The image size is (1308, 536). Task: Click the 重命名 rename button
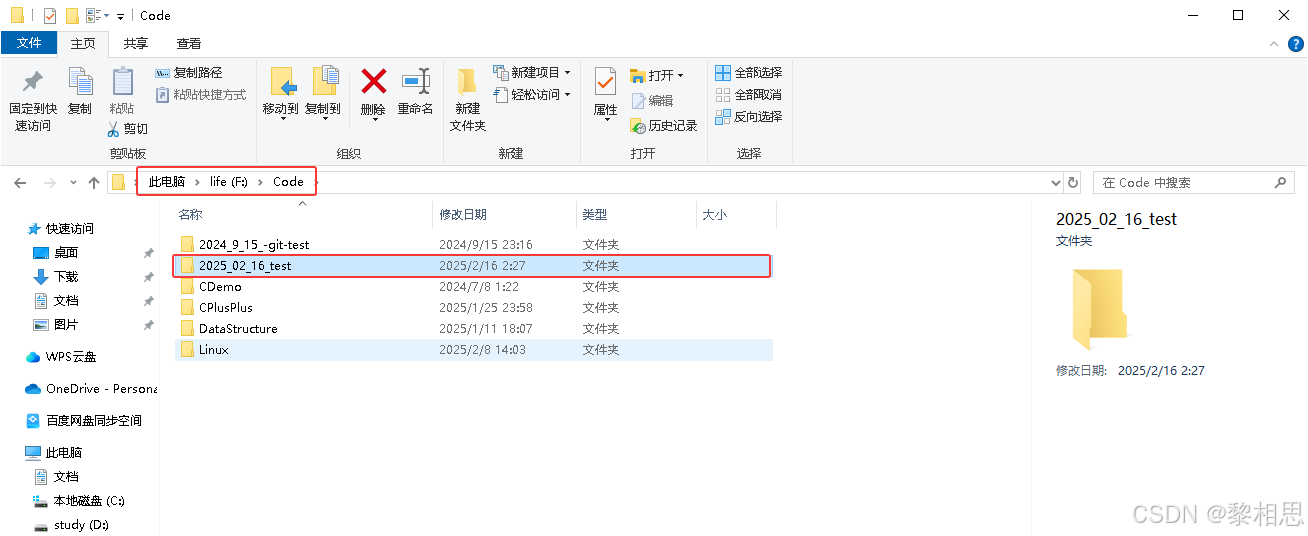tap(415, 92)
